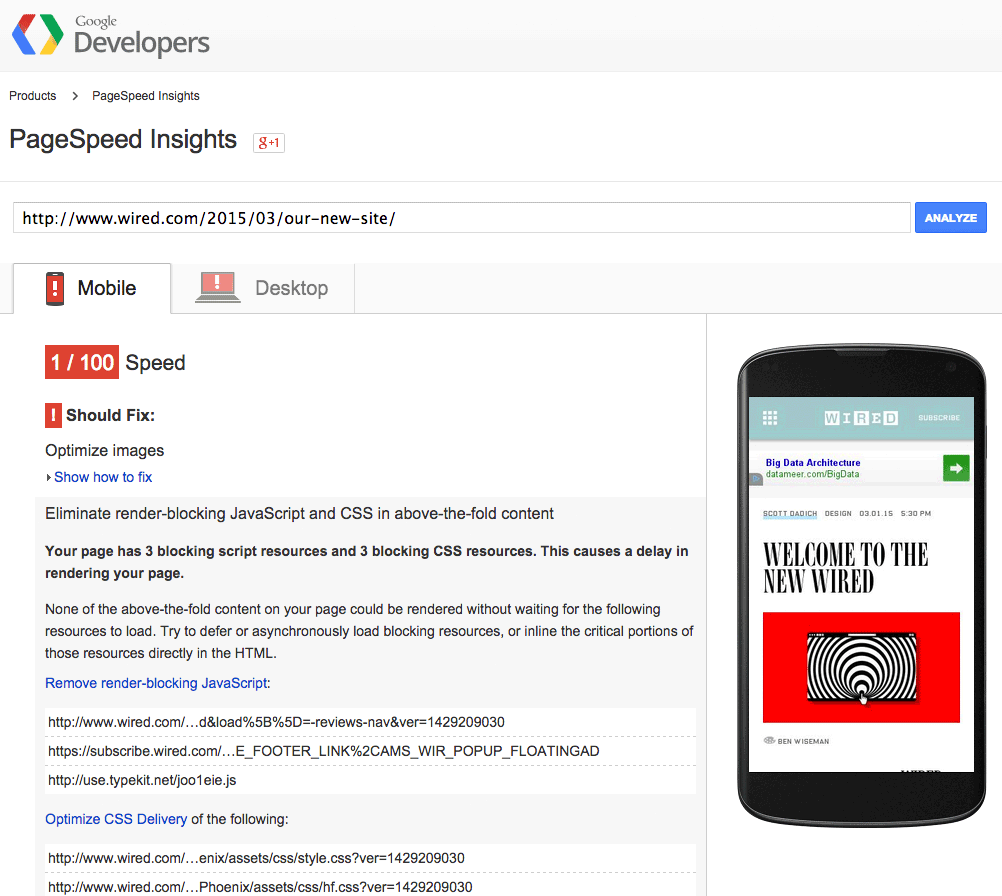
Task: Click Big Data Architecture ad in preview
Action: tap(813, 463)
